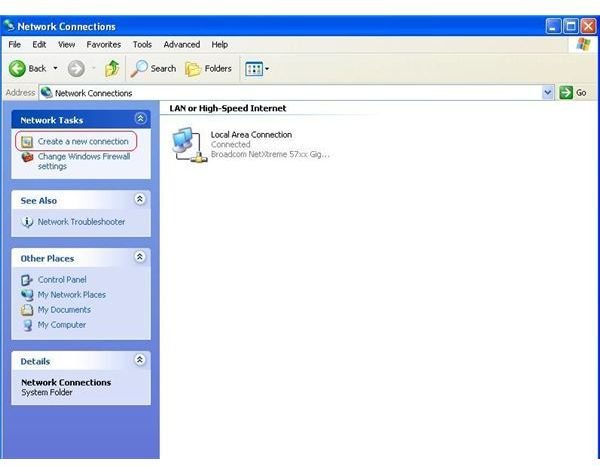
Task: Open Network Troubleshooter link
Action: pos(81,222)
